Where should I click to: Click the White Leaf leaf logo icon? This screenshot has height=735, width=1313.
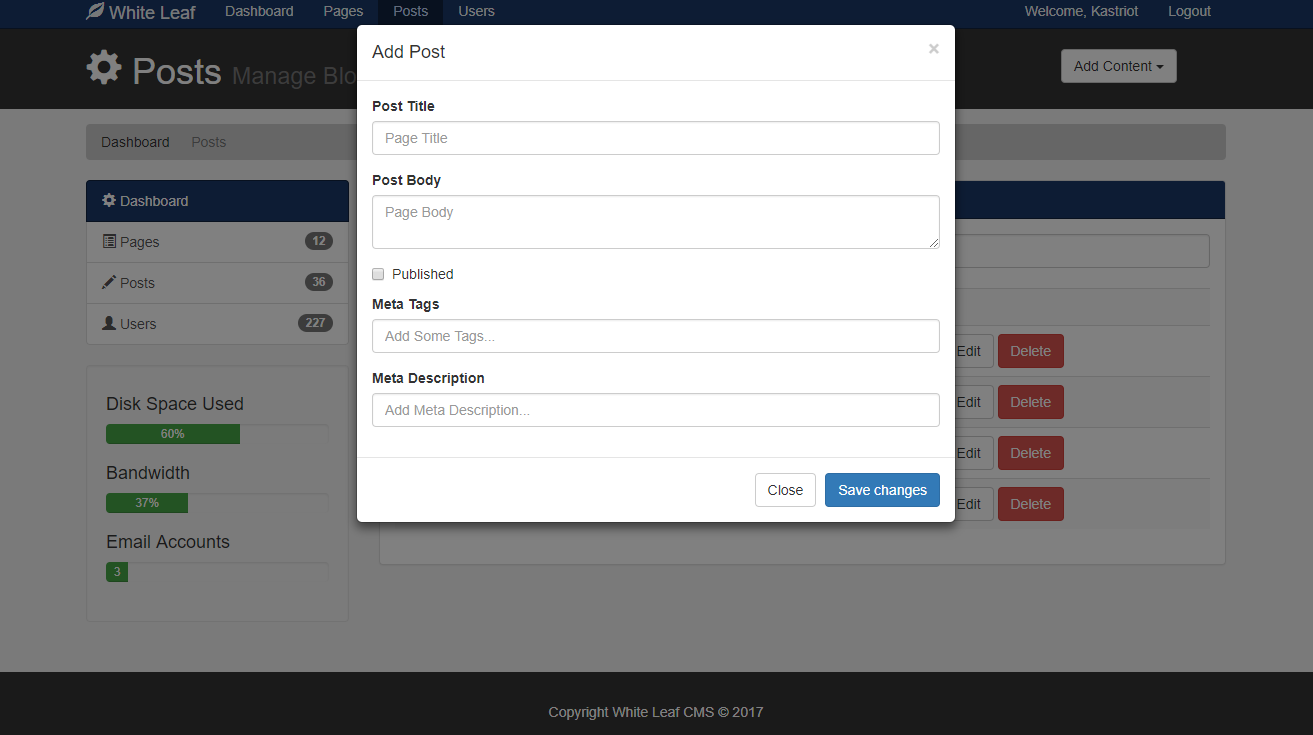tap(94, 11)
